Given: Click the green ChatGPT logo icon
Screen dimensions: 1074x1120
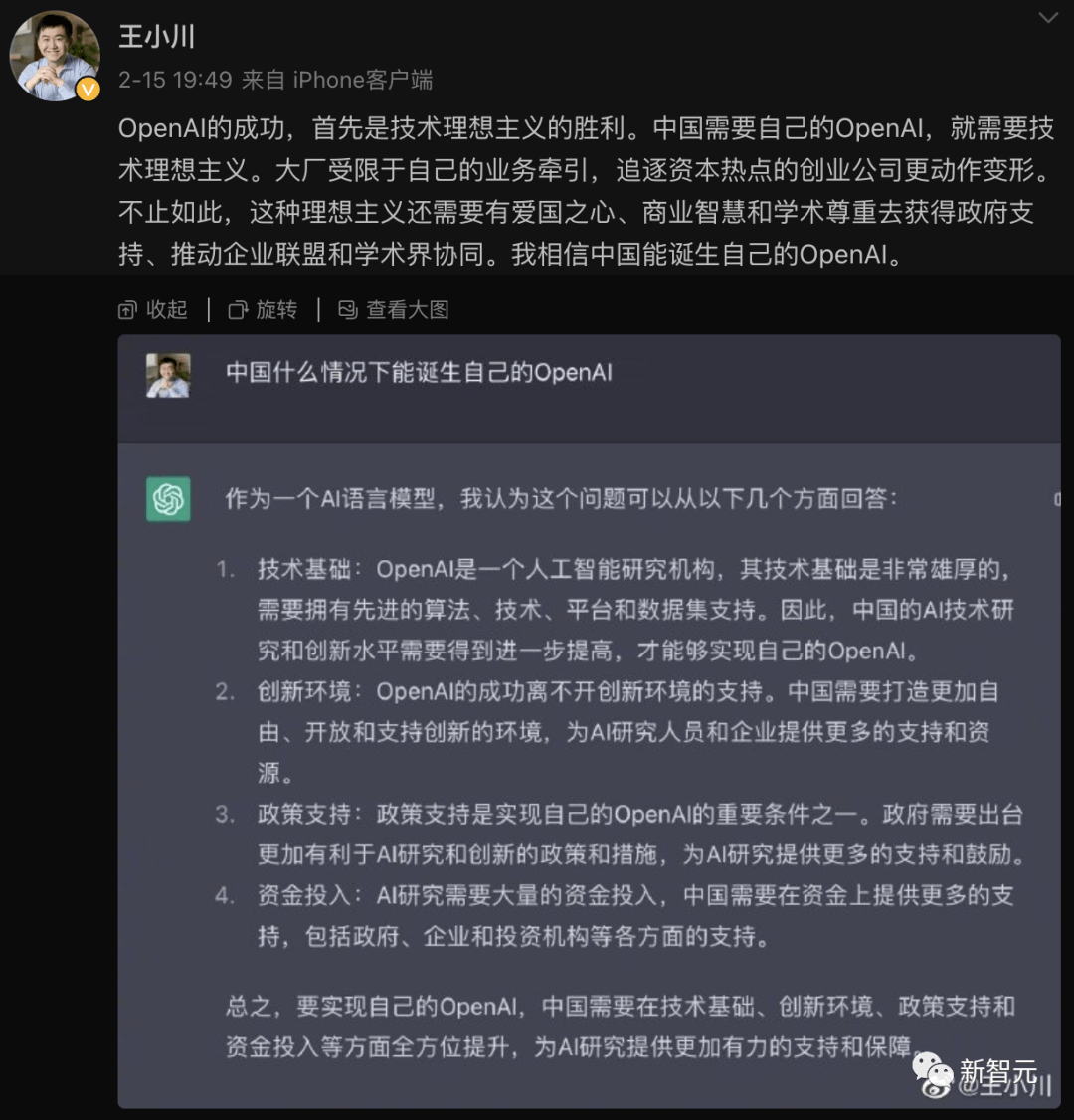Looking at the screenshot, I should coord(168,498).
